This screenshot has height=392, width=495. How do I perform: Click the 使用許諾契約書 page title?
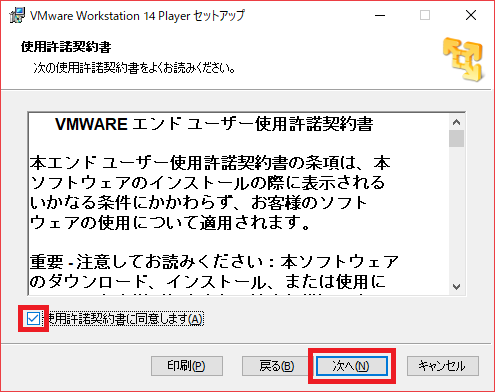[x=66, y=47]
